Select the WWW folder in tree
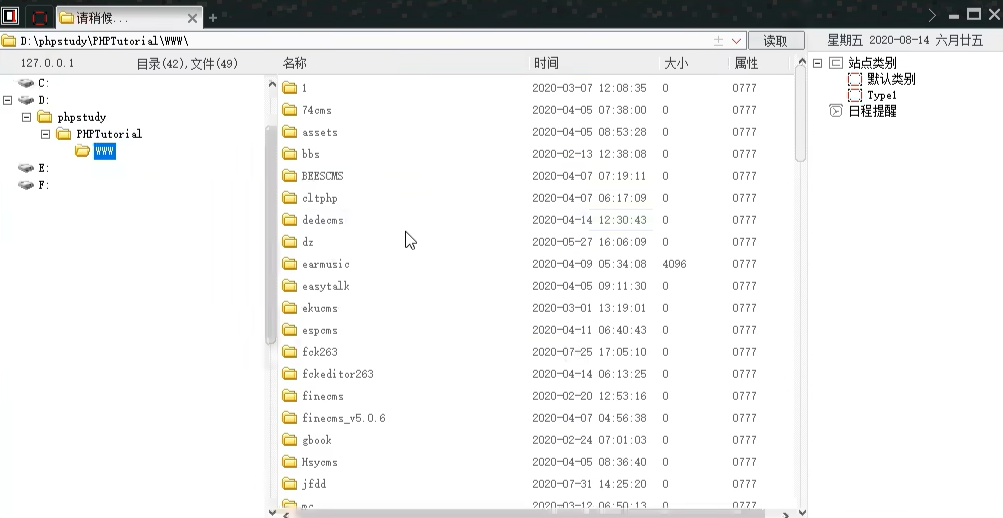 coord(104,151)
